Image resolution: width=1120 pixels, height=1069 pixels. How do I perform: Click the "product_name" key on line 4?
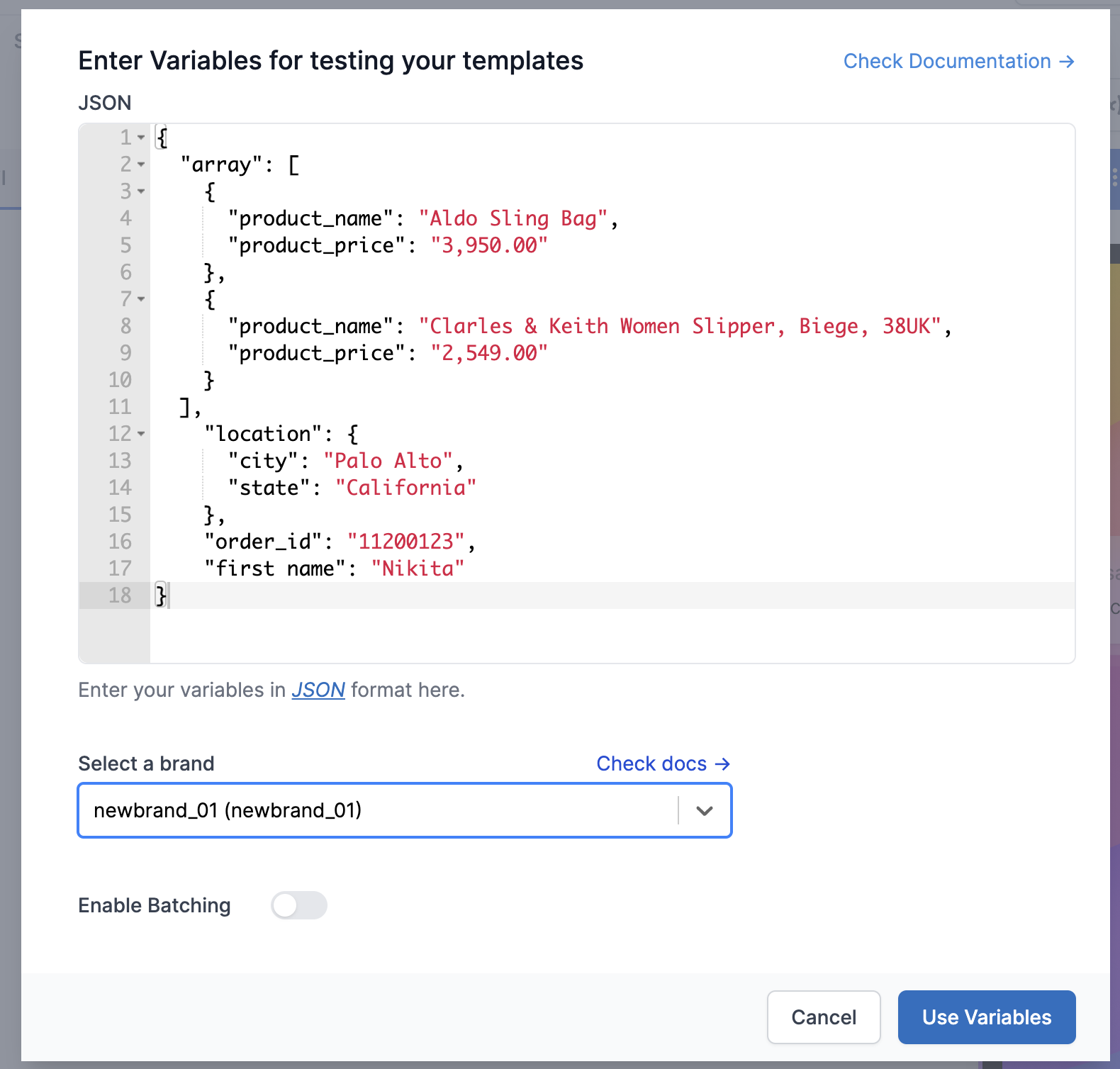(x=311, y=218)
